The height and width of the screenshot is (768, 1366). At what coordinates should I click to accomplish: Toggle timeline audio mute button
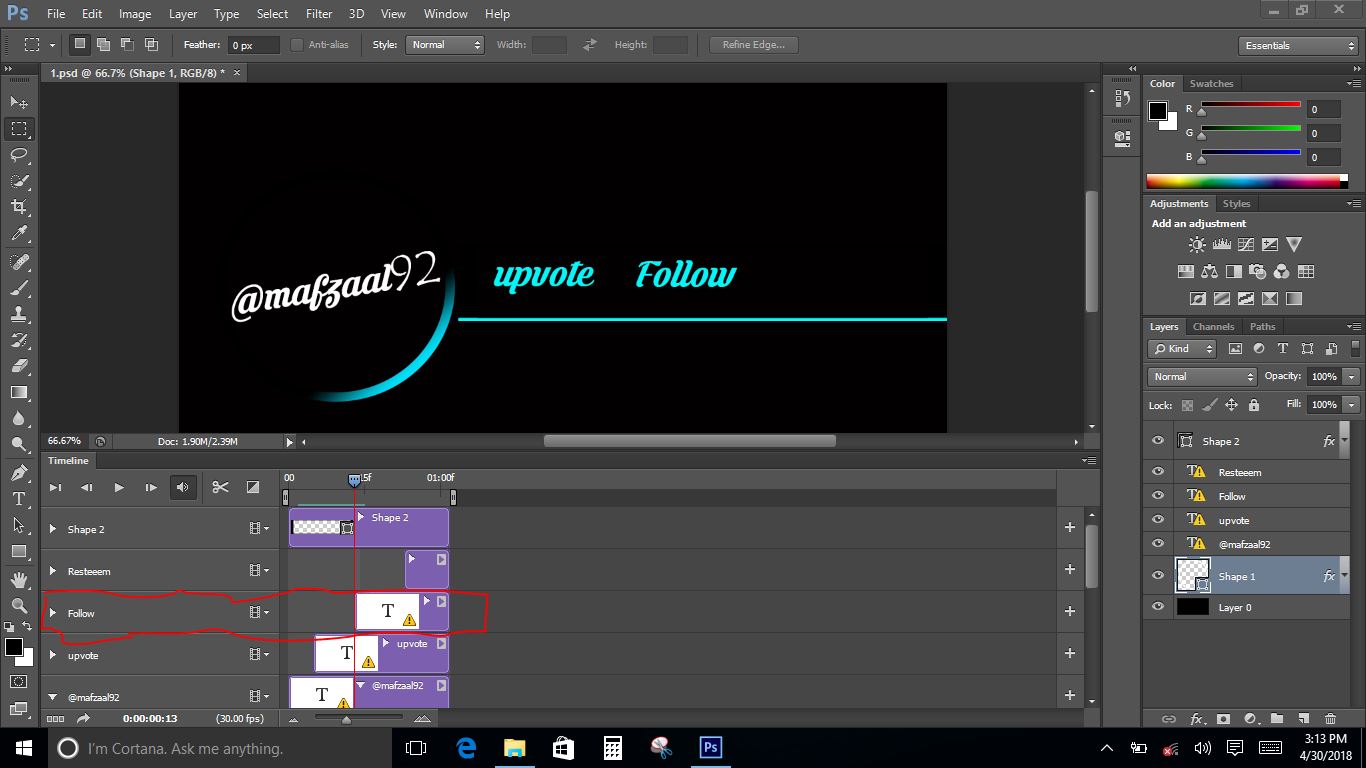183,487
